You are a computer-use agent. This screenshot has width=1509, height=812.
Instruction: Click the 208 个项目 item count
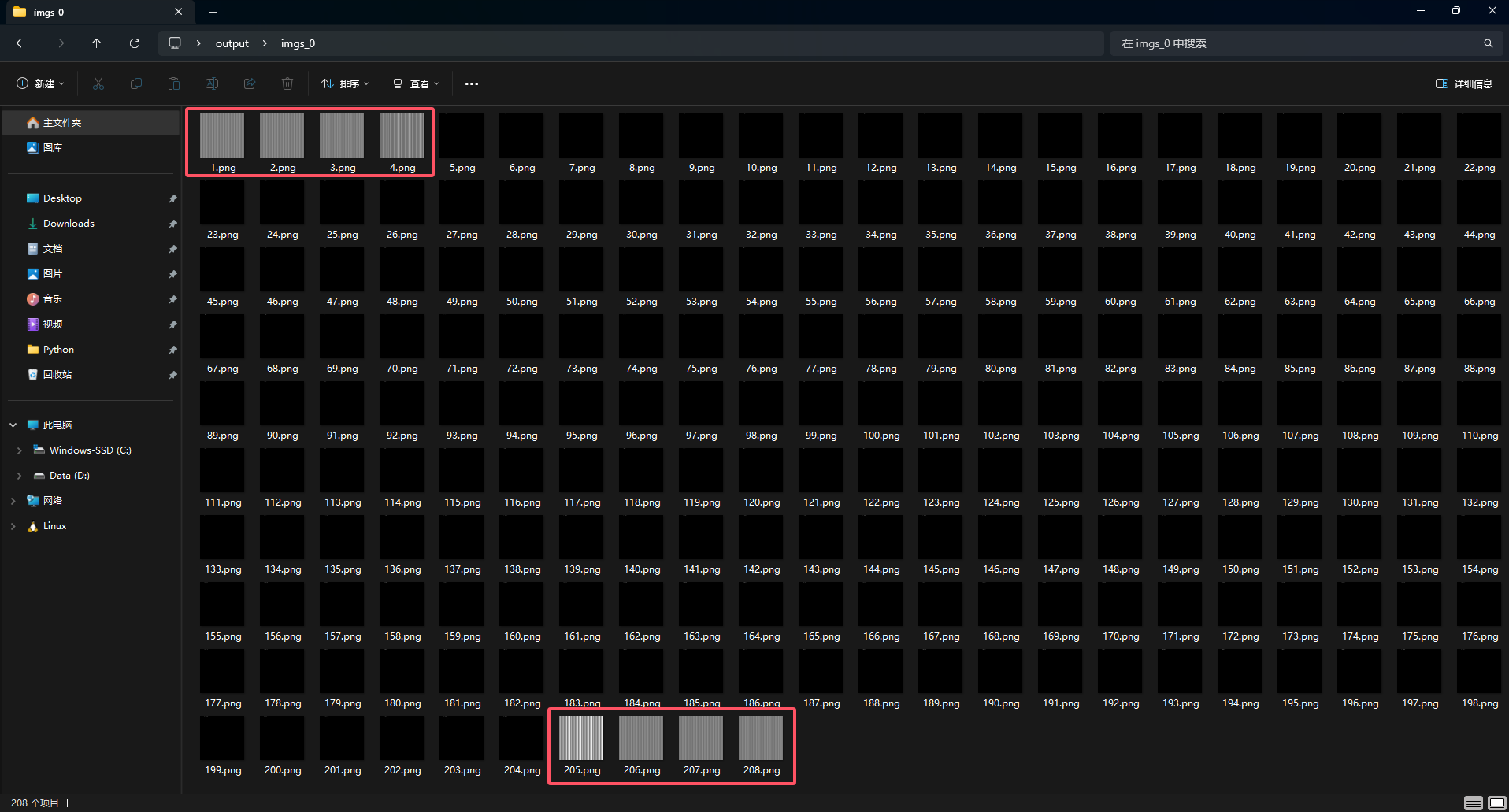[x=35, y=803]
